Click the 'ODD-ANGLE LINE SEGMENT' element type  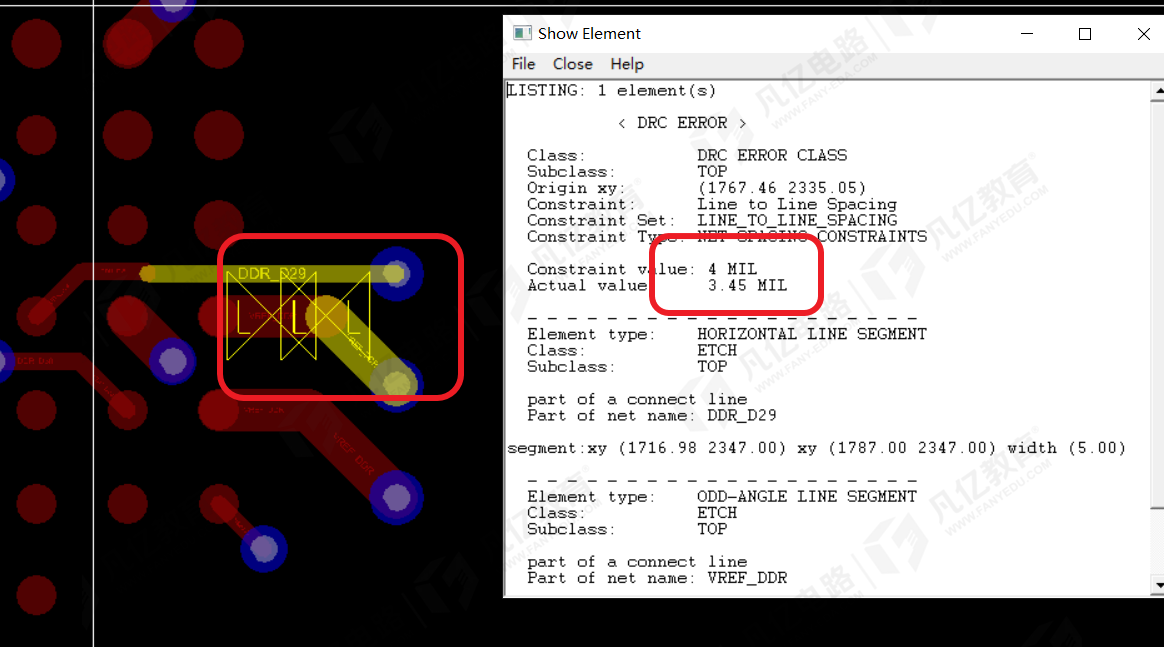click(807, 496)
